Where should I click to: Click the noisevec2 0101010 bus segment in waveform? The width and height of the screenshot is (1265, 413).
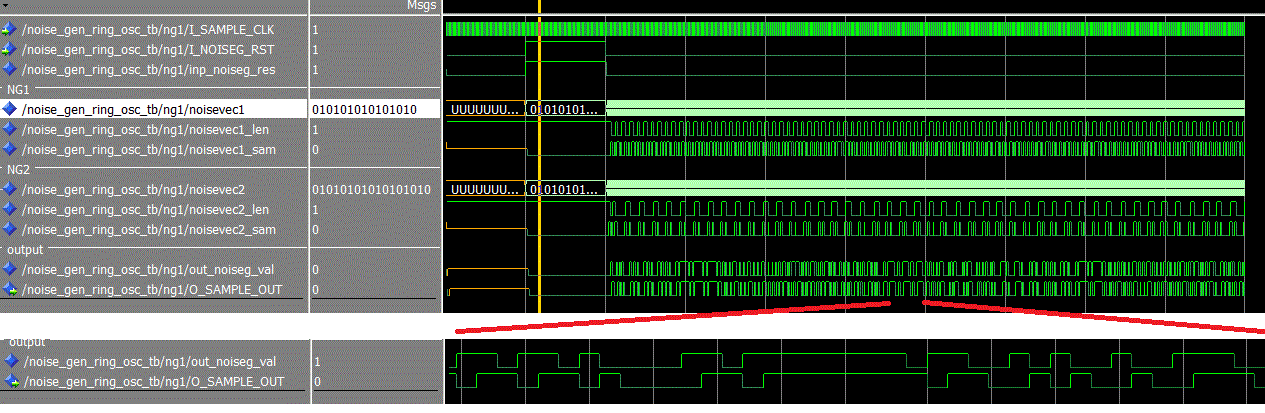pos(566,188)
